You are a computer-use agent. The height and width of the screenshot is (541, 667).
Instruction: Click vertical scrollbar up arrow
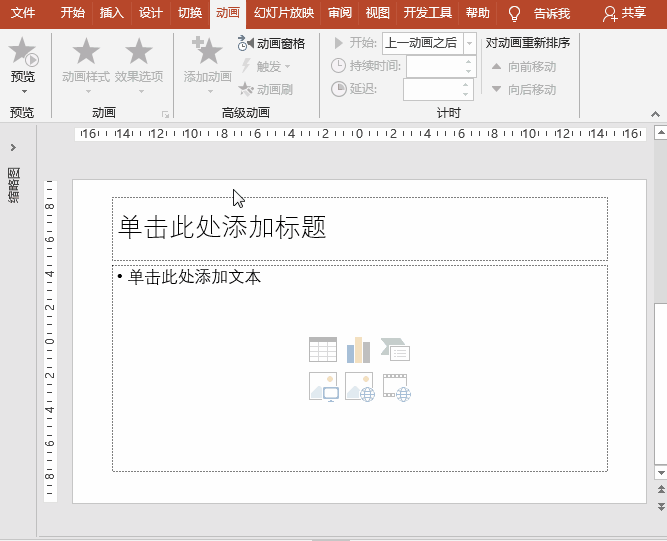point(661,132)
